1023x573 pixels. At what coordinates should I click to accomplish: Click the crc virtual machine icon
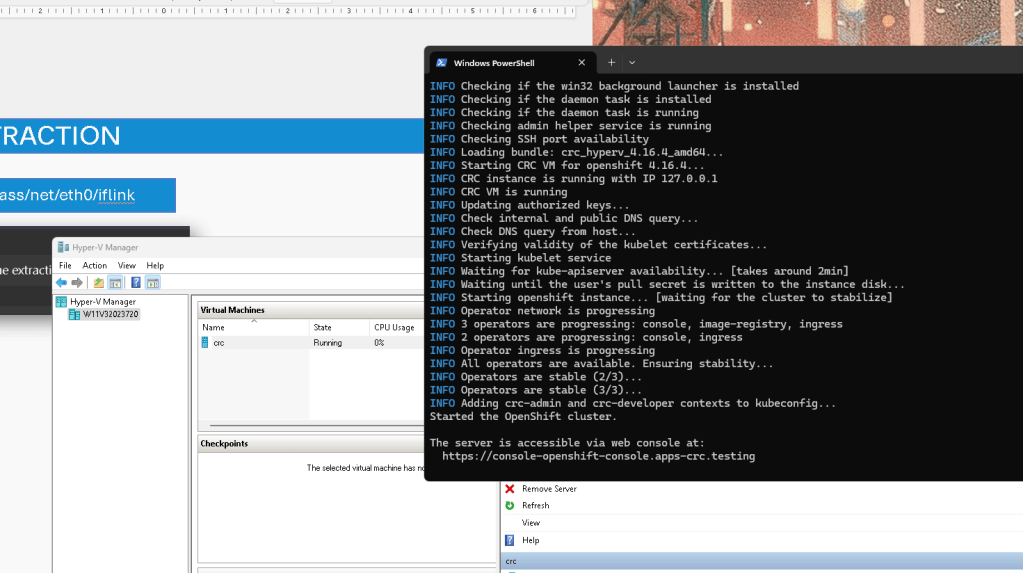pyautogui.click(x=205, y=343)
